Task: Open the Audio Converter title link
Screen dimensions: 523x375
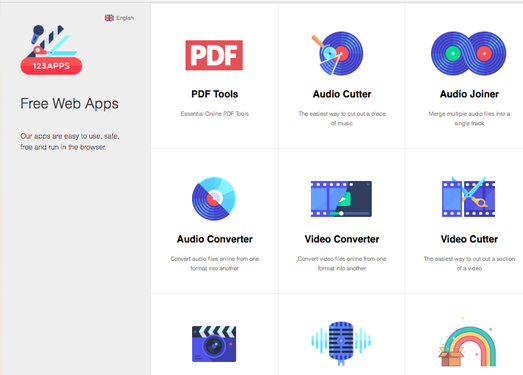Action: tap(214, 239)
